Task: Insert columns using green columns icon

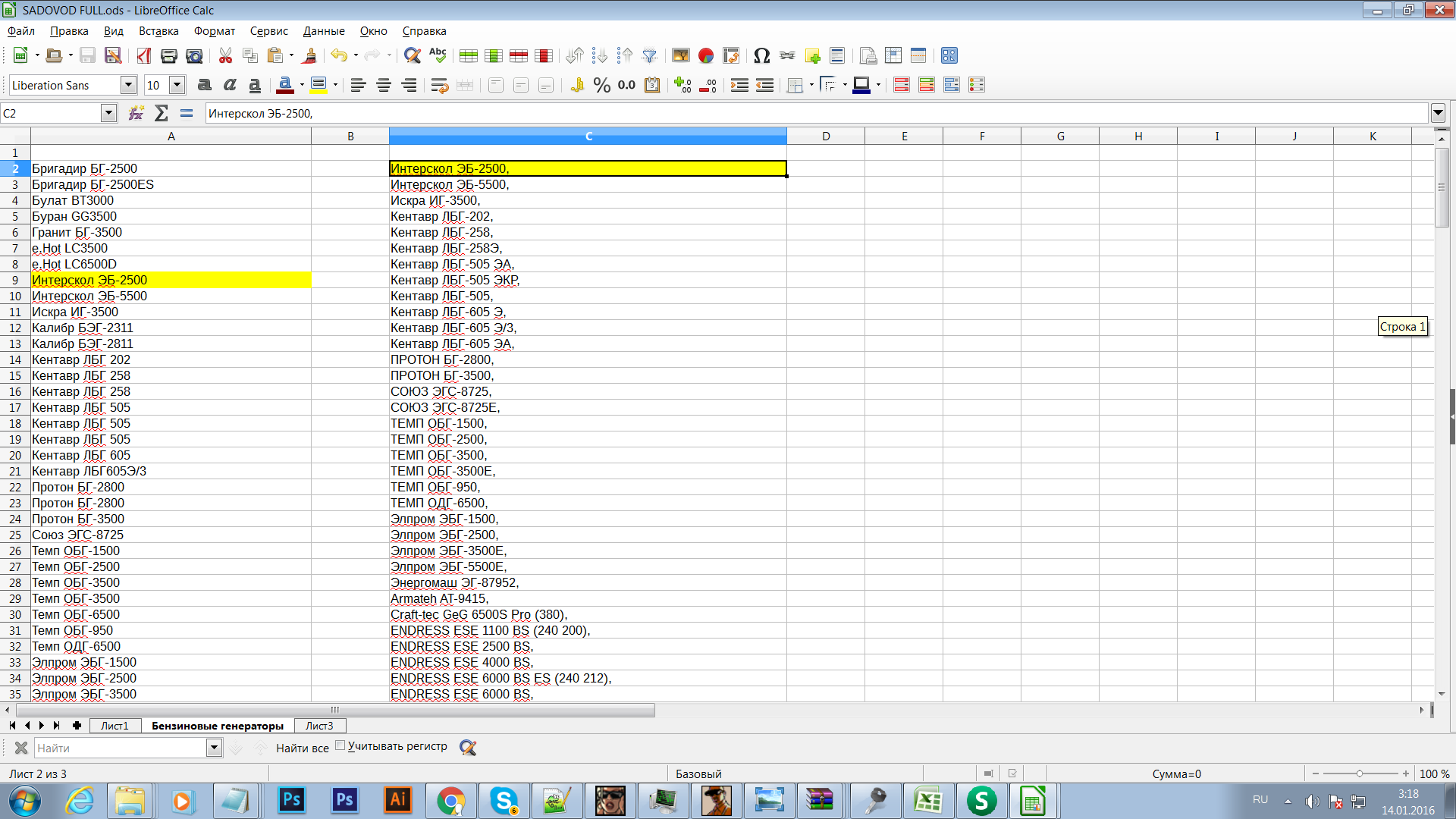Action: 494,55
